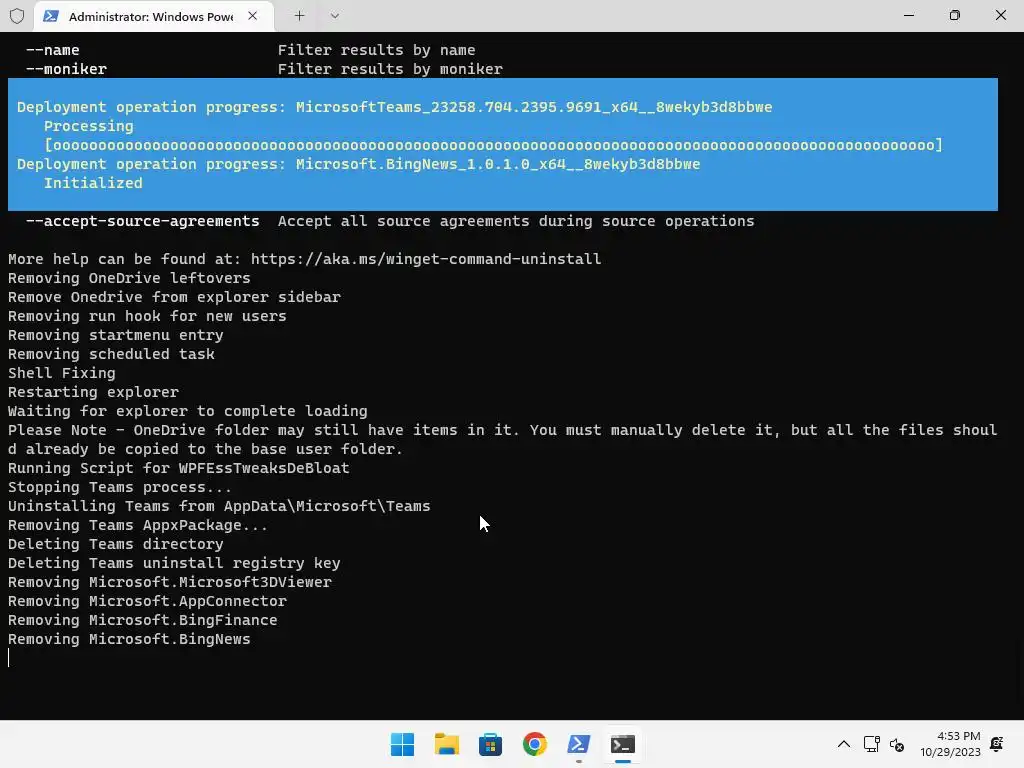
Task: Launch Google Chrome from taskbar
Action: [535, 744]
